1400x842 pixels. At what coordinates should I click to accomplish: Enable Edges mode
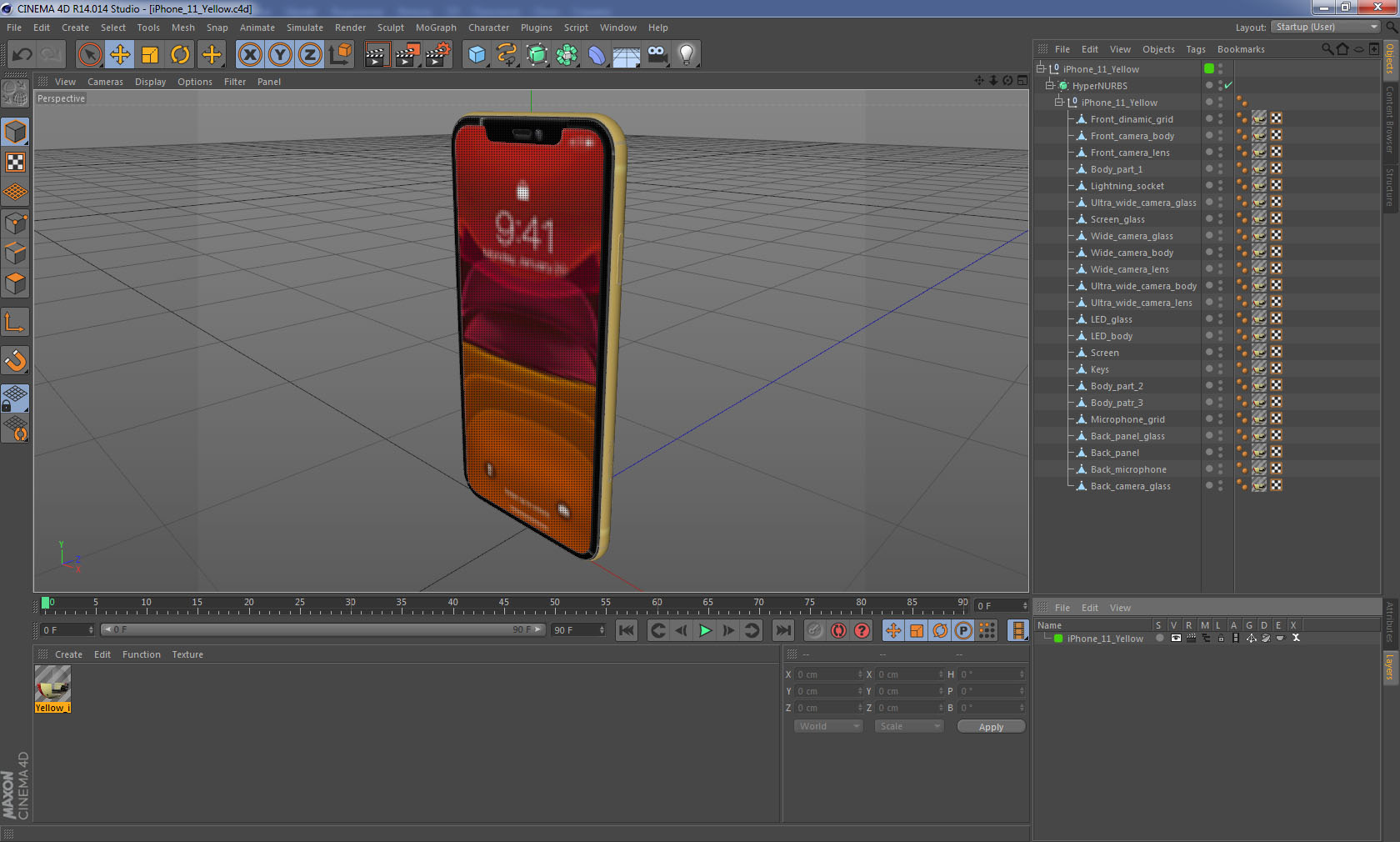click(16, 253)
